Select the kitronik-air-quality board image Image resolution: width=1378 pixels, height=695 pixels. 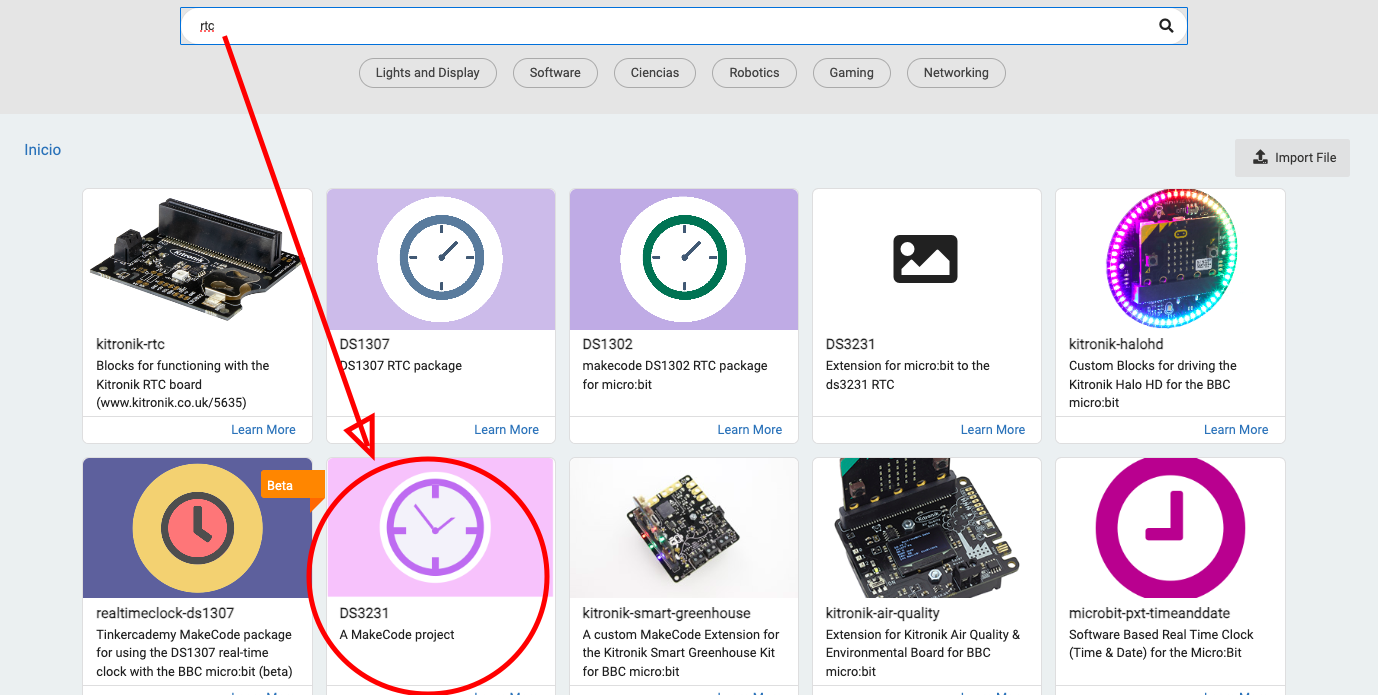tap(927, 528)
